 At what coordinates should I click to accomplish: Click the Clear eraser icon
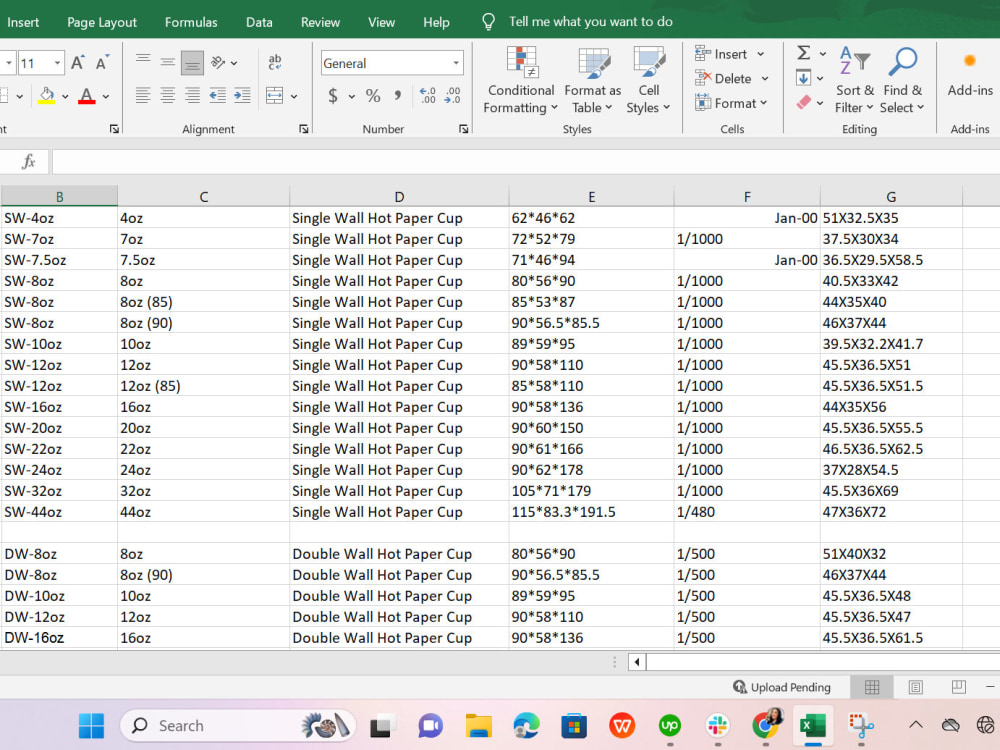click(x=804, y=102)
